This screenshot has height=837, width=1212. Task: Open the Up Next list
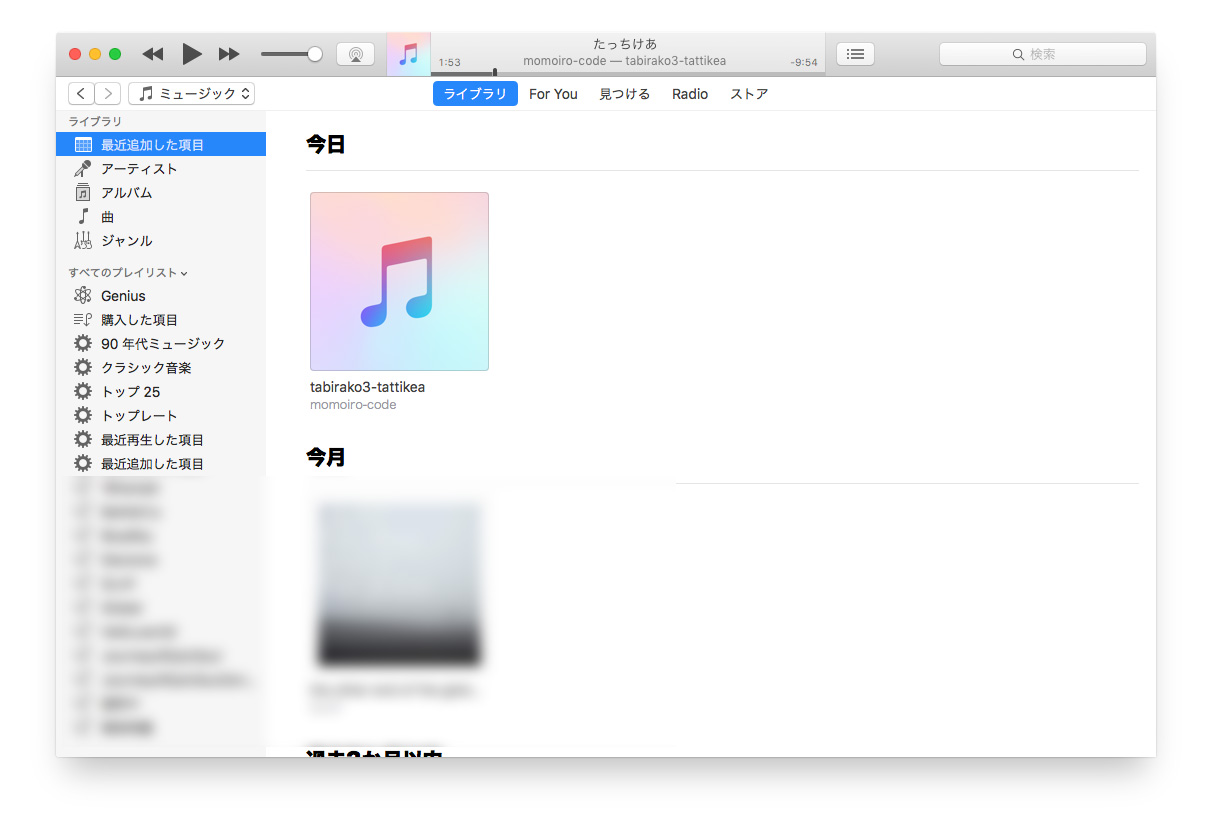point(855,54)
